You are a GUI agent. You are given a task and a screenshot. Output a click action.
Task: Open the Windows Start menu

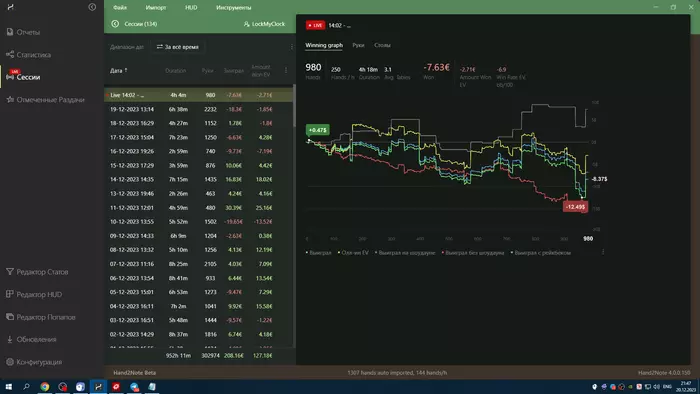point(8,387)
